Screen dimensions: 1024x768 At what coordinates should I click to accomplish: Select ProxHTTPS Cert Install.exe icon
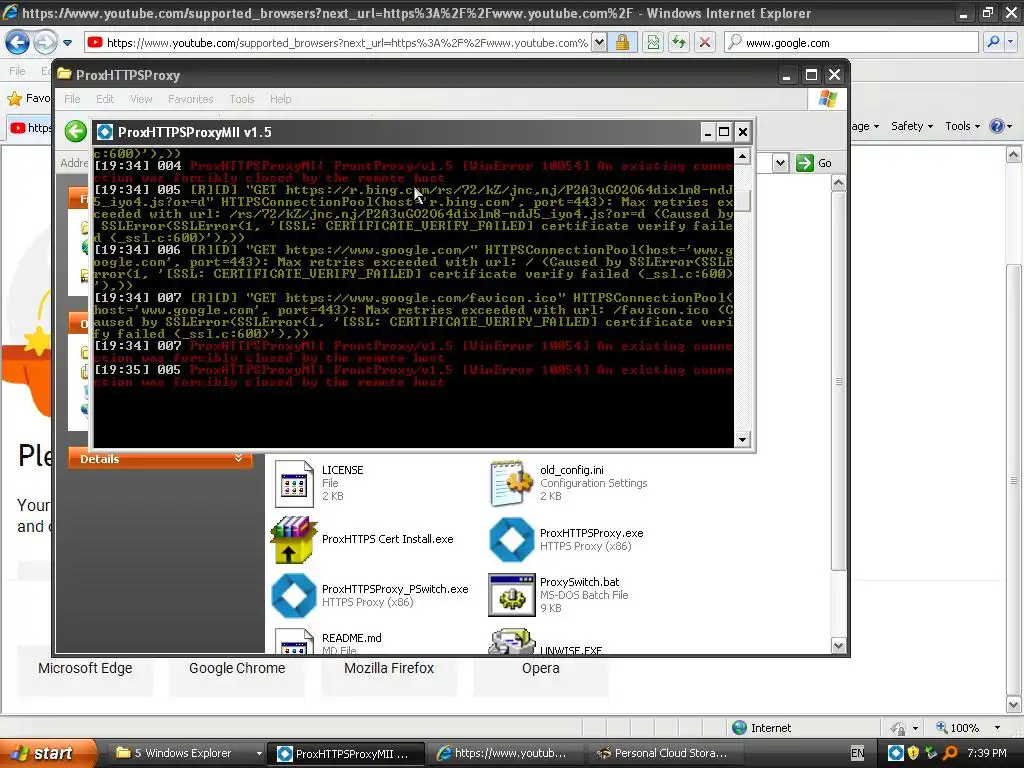(293, 539)
